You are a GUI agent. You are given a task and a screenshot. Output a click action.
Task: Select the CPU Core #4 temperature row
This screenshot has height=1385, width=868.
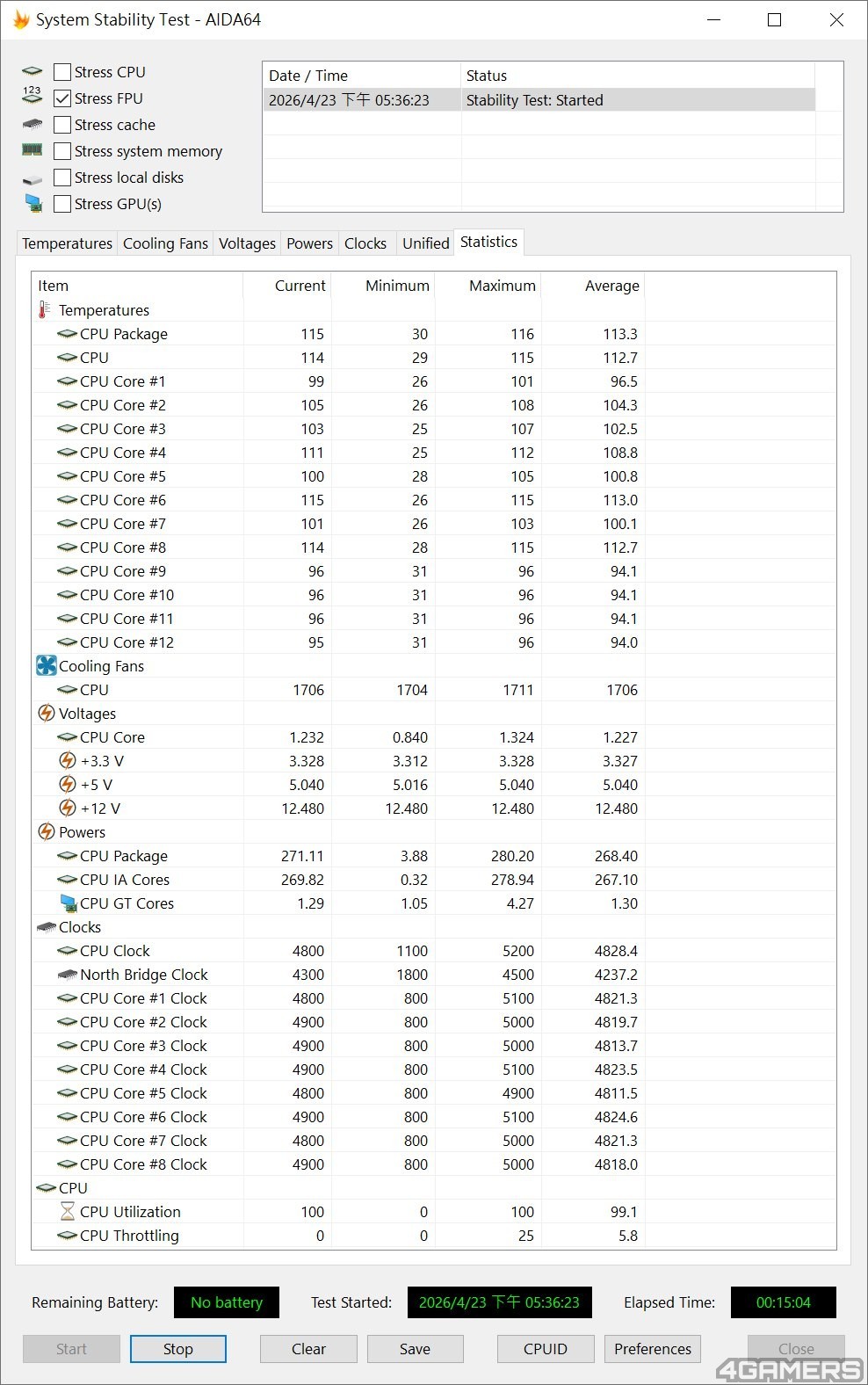434,453
